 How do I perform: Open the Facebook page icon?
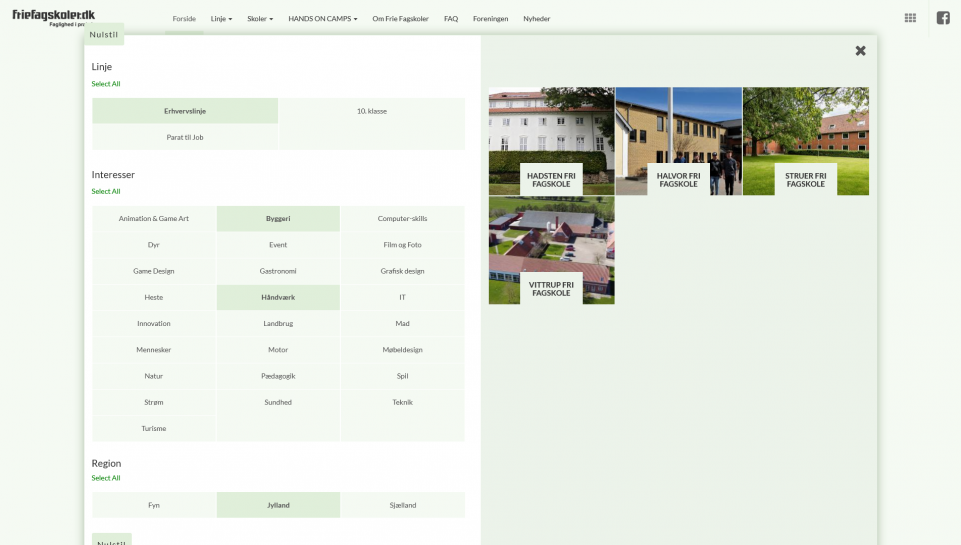pyautogui.click(x=943, y=18)
